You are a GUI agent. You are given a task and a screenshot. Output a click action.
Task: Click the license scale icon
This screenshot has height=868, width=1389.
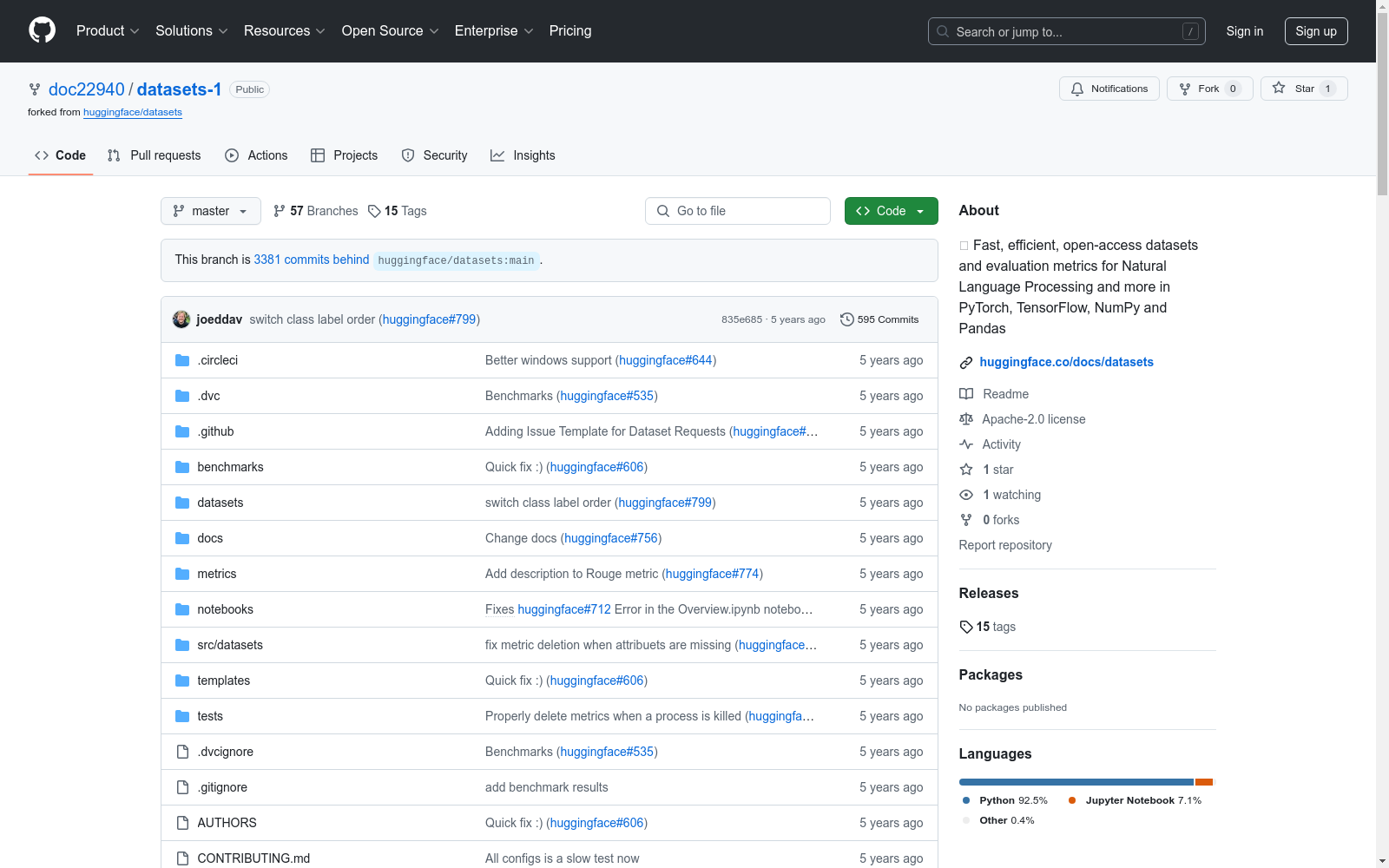click(x=966, y=419)
